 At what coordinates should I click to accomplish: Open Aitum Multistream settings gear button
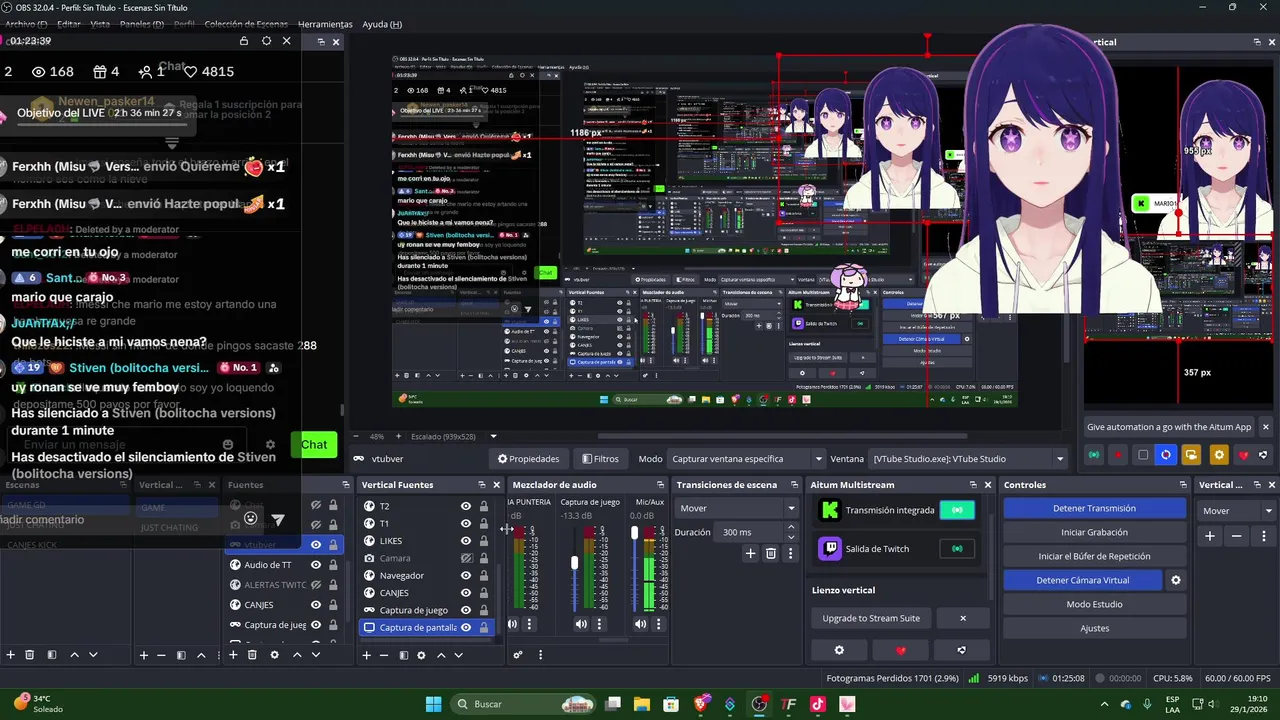[839, 650]
